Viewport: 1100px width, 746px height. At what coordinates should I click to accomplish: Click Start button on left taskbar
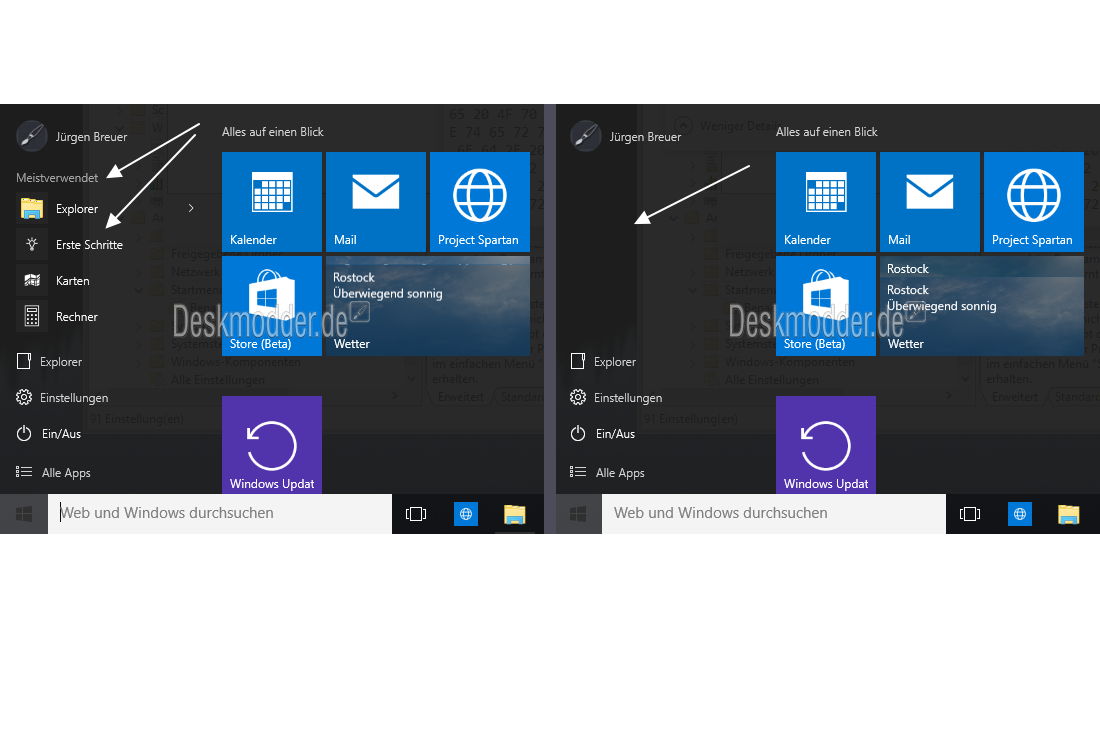24,514
